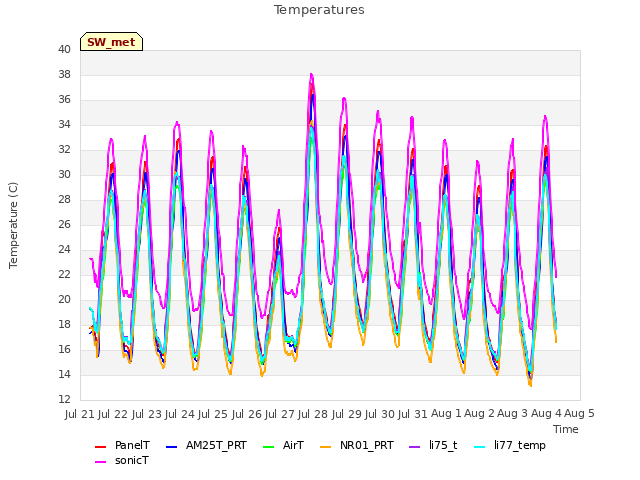Click the red PanelT legend swatch

point(100,447)
